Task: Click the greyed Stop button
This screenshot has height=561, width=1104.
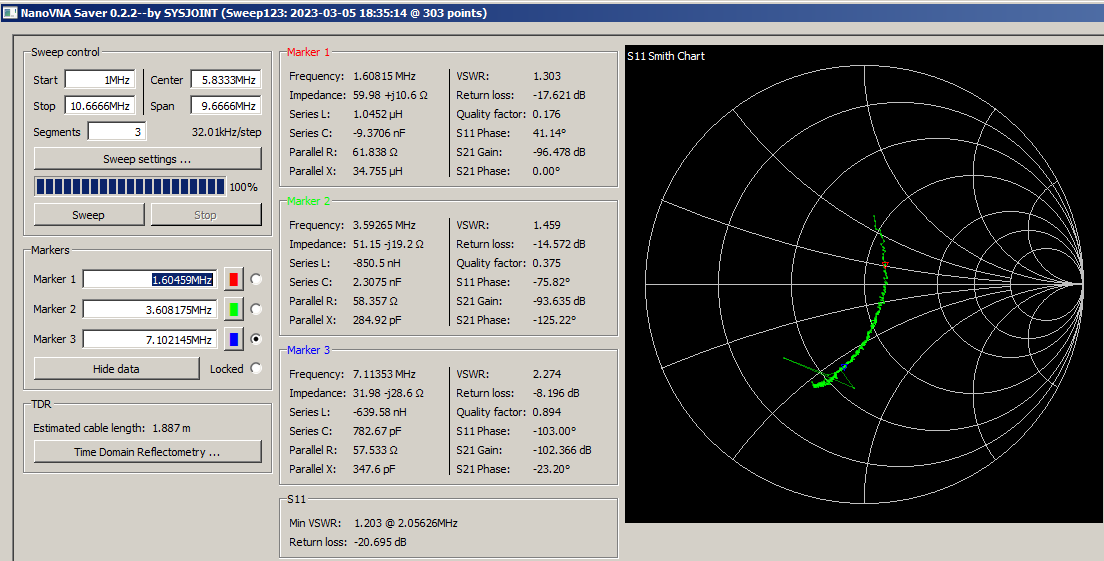Action: click(x=206, y=215)
